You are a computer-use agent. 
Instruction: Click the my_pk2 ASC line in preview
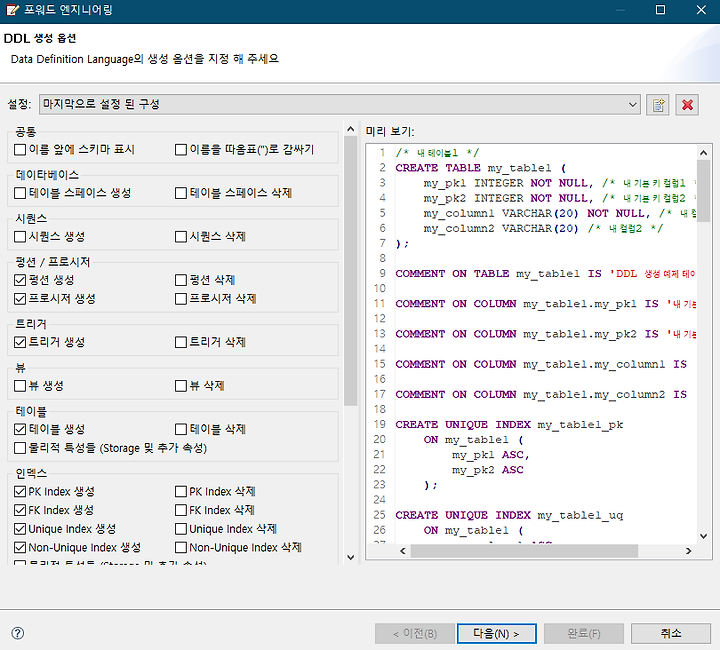click(x=488, y=470)
